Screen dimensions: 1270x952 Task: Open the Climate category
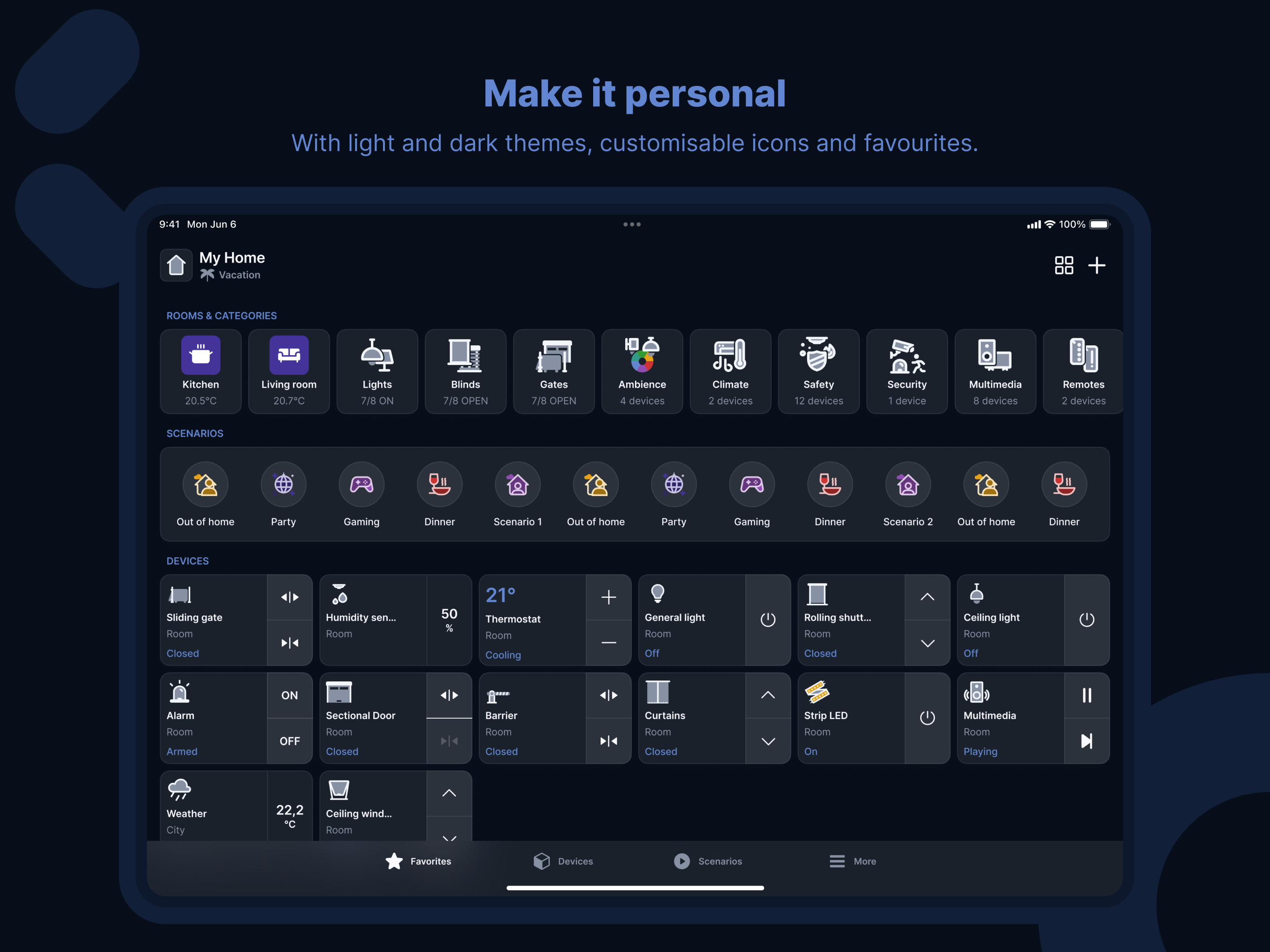tap(730, 371)
